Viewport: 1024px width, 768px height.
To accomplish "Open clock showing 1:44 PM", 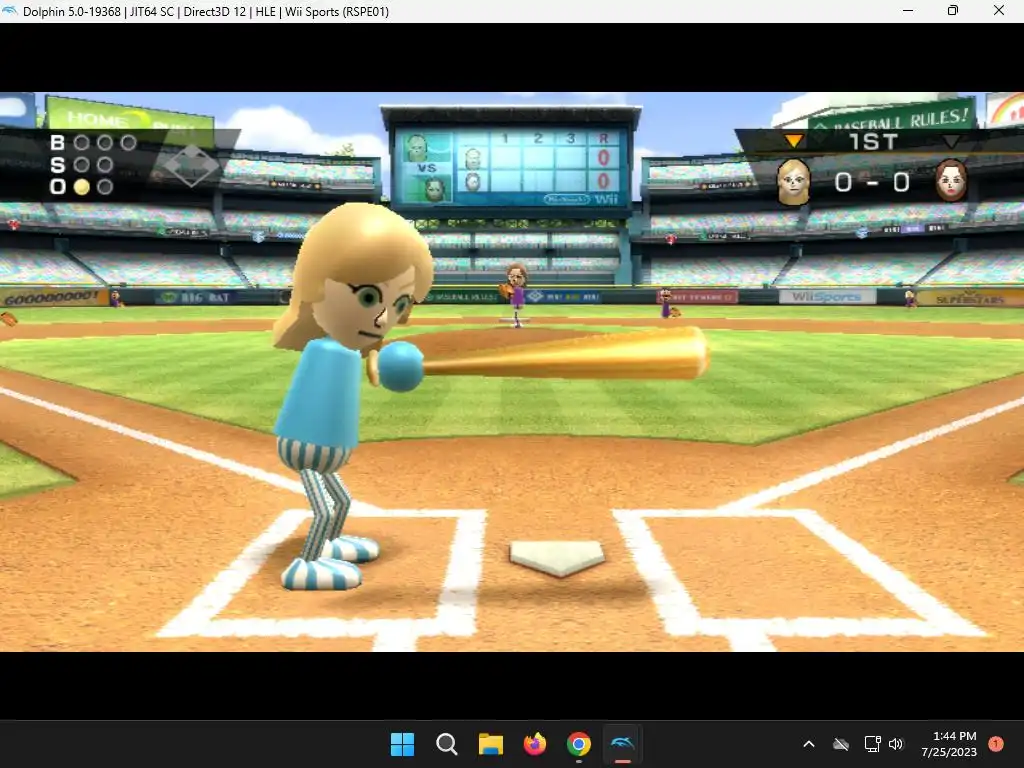I will (x=949, y=744).
